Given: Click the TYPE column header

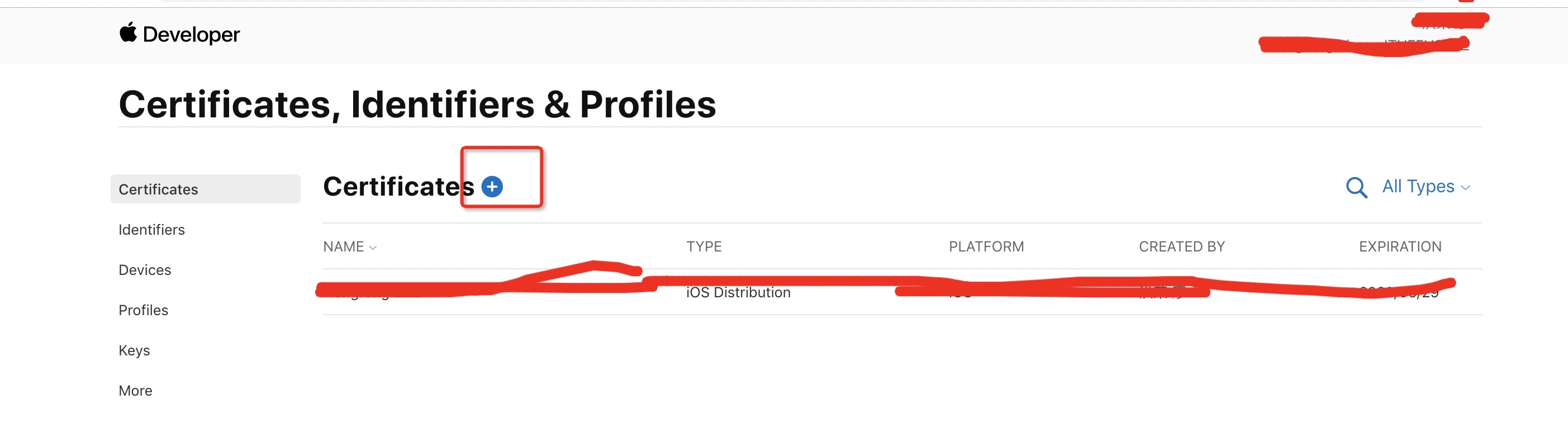Looking at the screenshot, I should 704,246.
